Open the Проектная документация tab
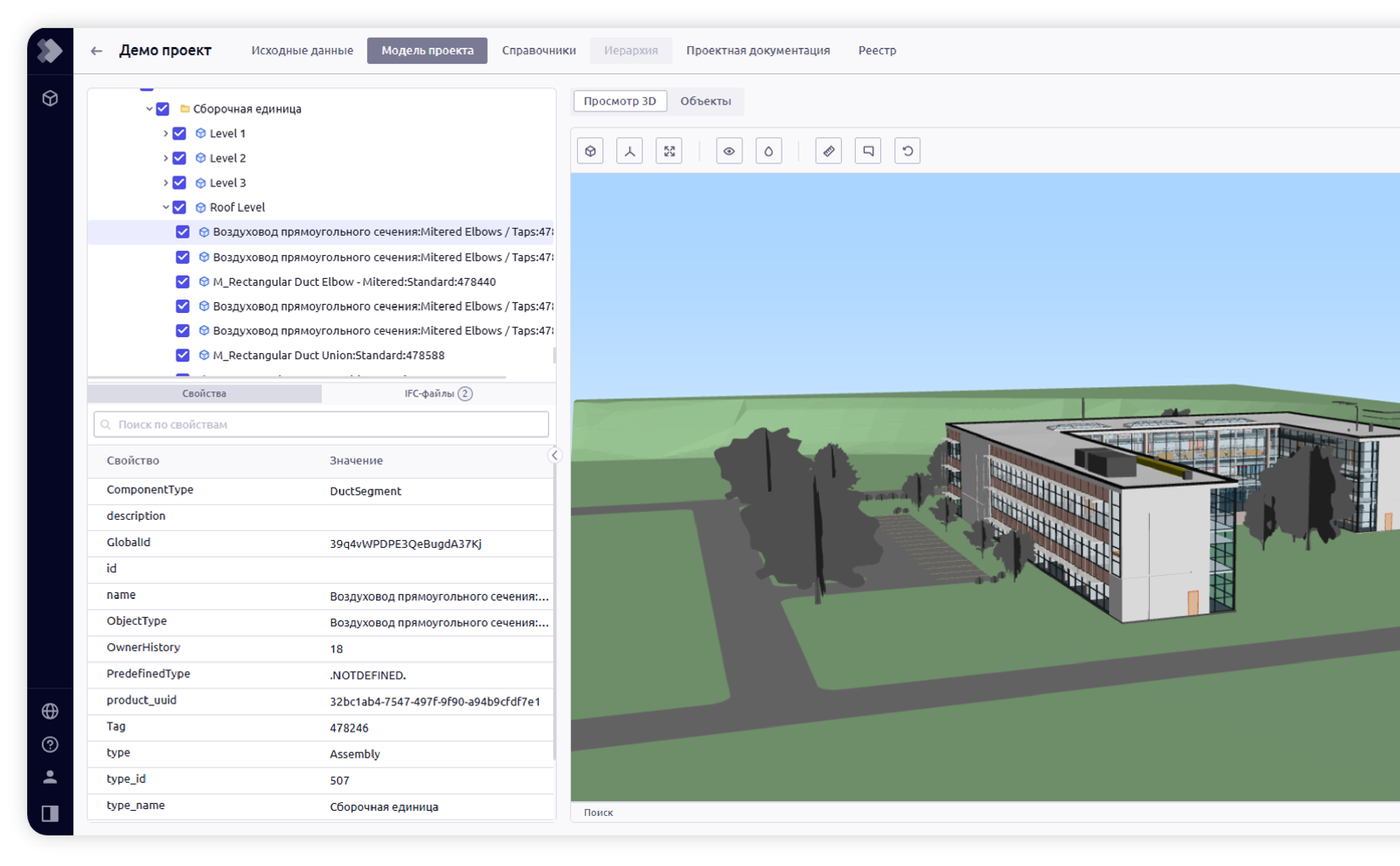Screen dimensions: 1400x866 tap(758, 50)
